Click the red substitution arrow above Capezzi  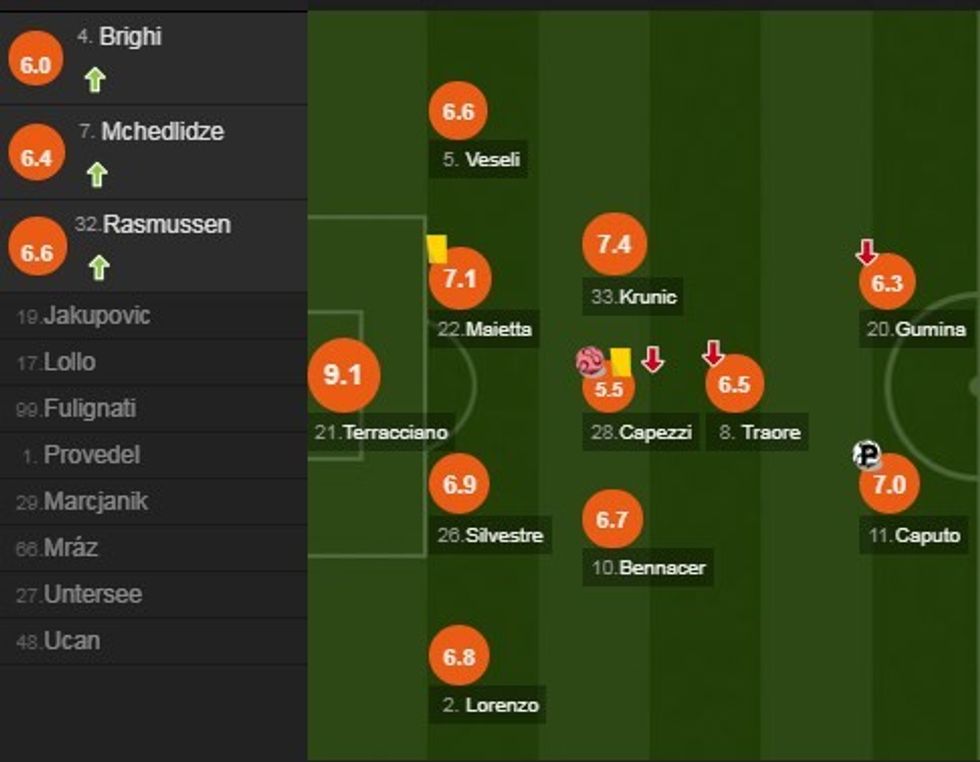(653, 359)
